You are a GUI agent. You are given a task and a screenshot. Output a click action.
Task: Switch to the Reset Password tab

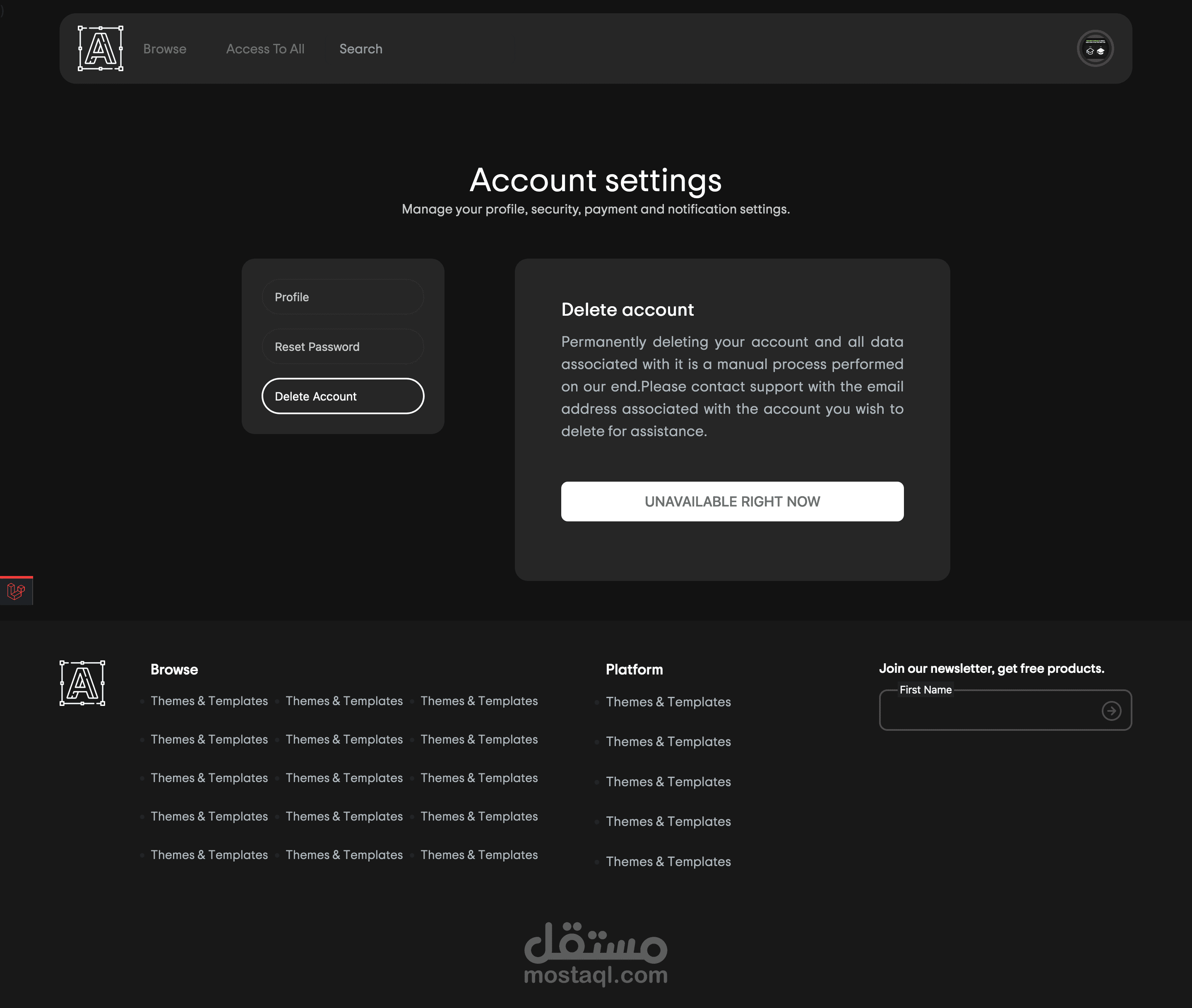pos(342,347)
